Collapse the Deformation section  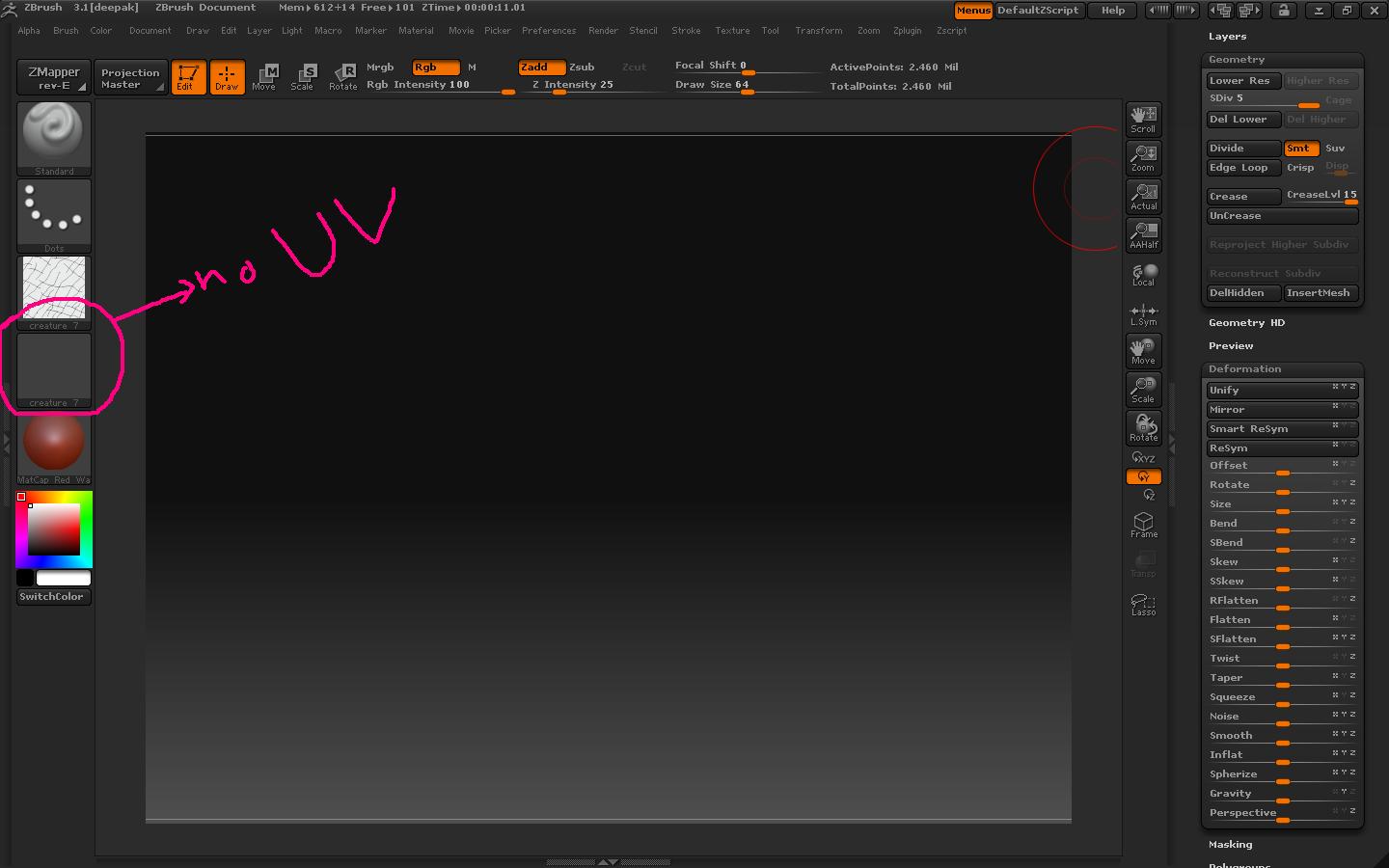(x=1244, y=369)
